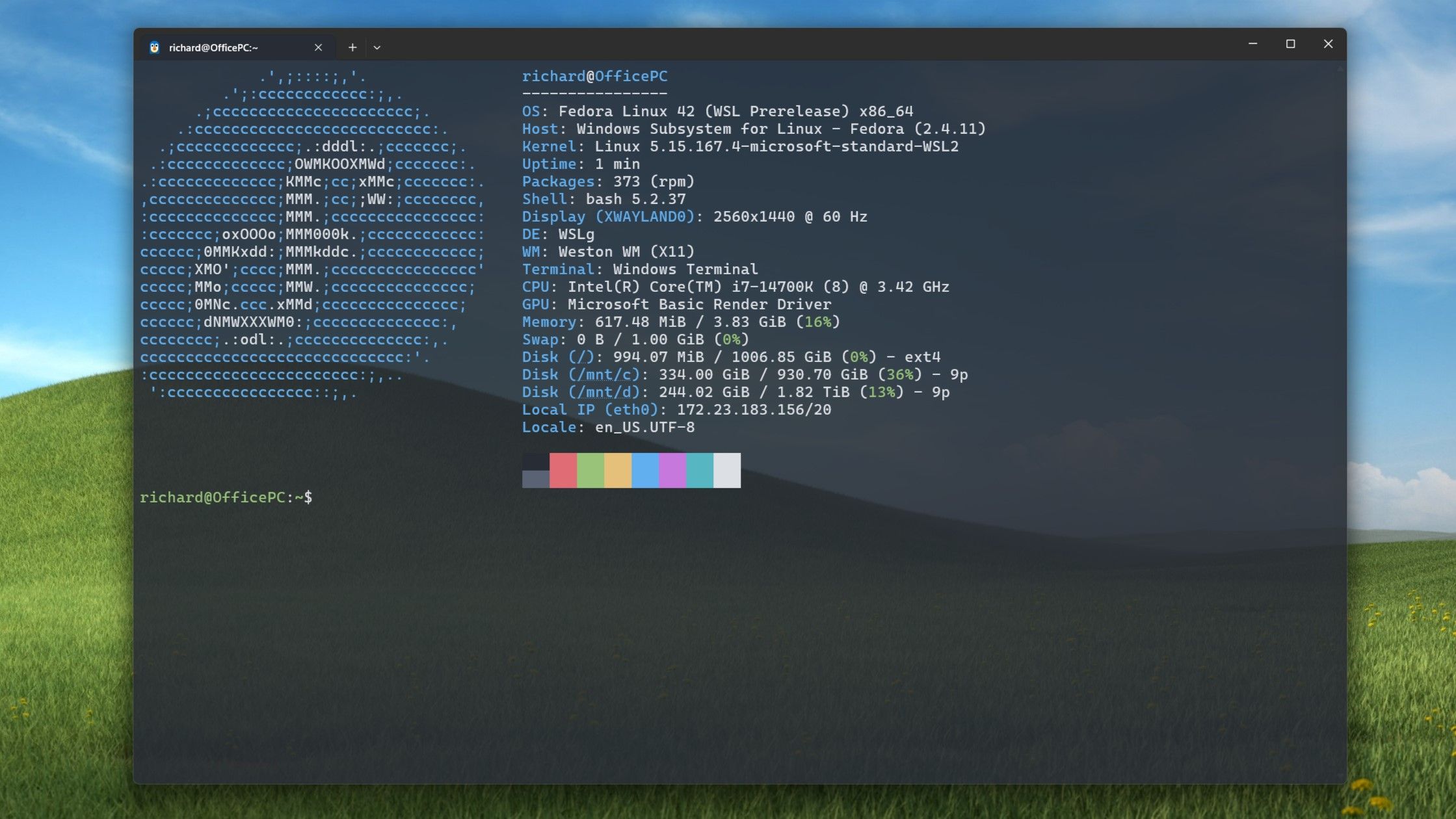Screen dimensions: 1456x819
Task: Close the richard@OfficePC tab
Action: point(318,47)
